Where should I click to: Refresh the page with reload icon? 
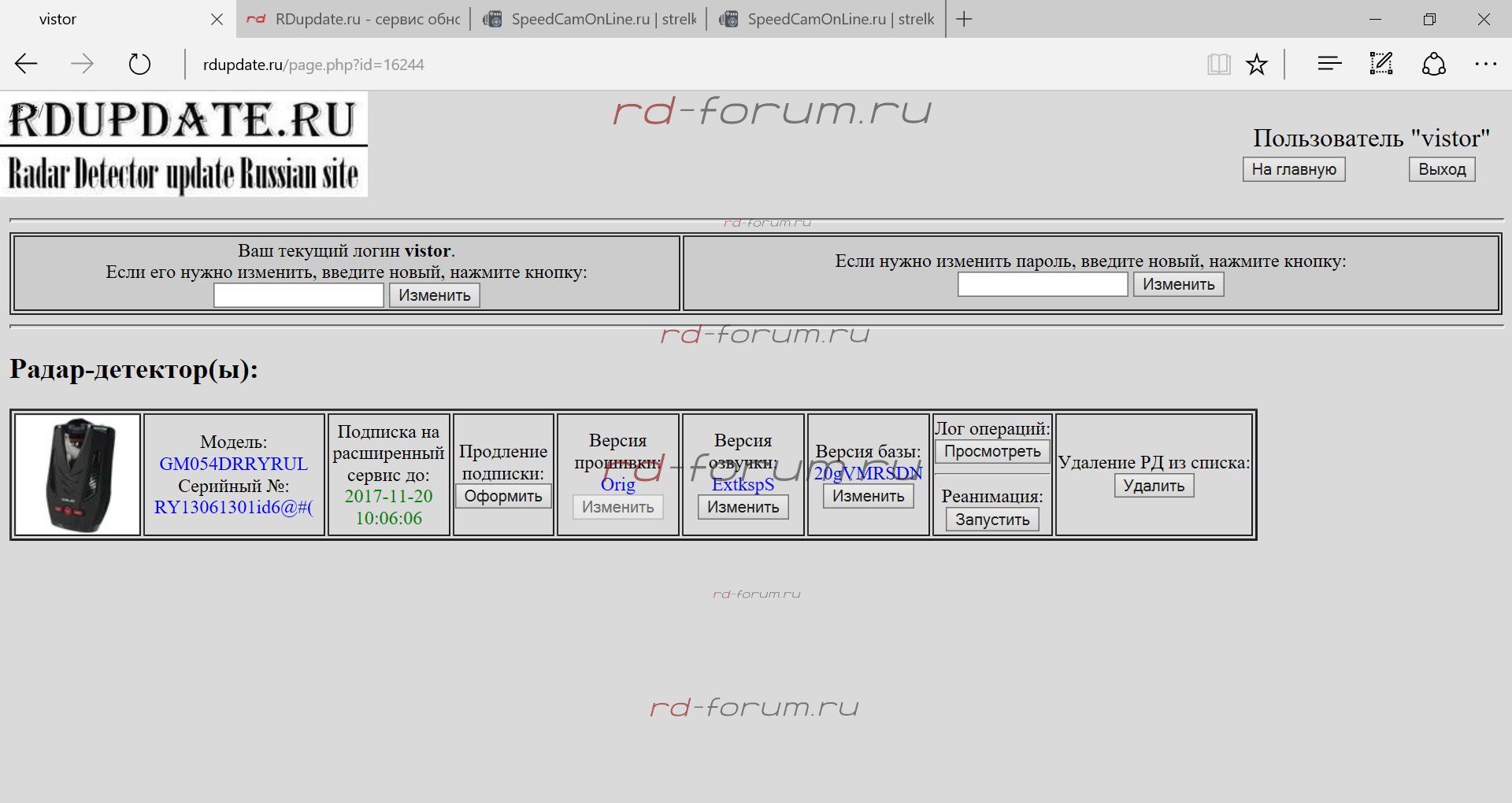[139, 65]
